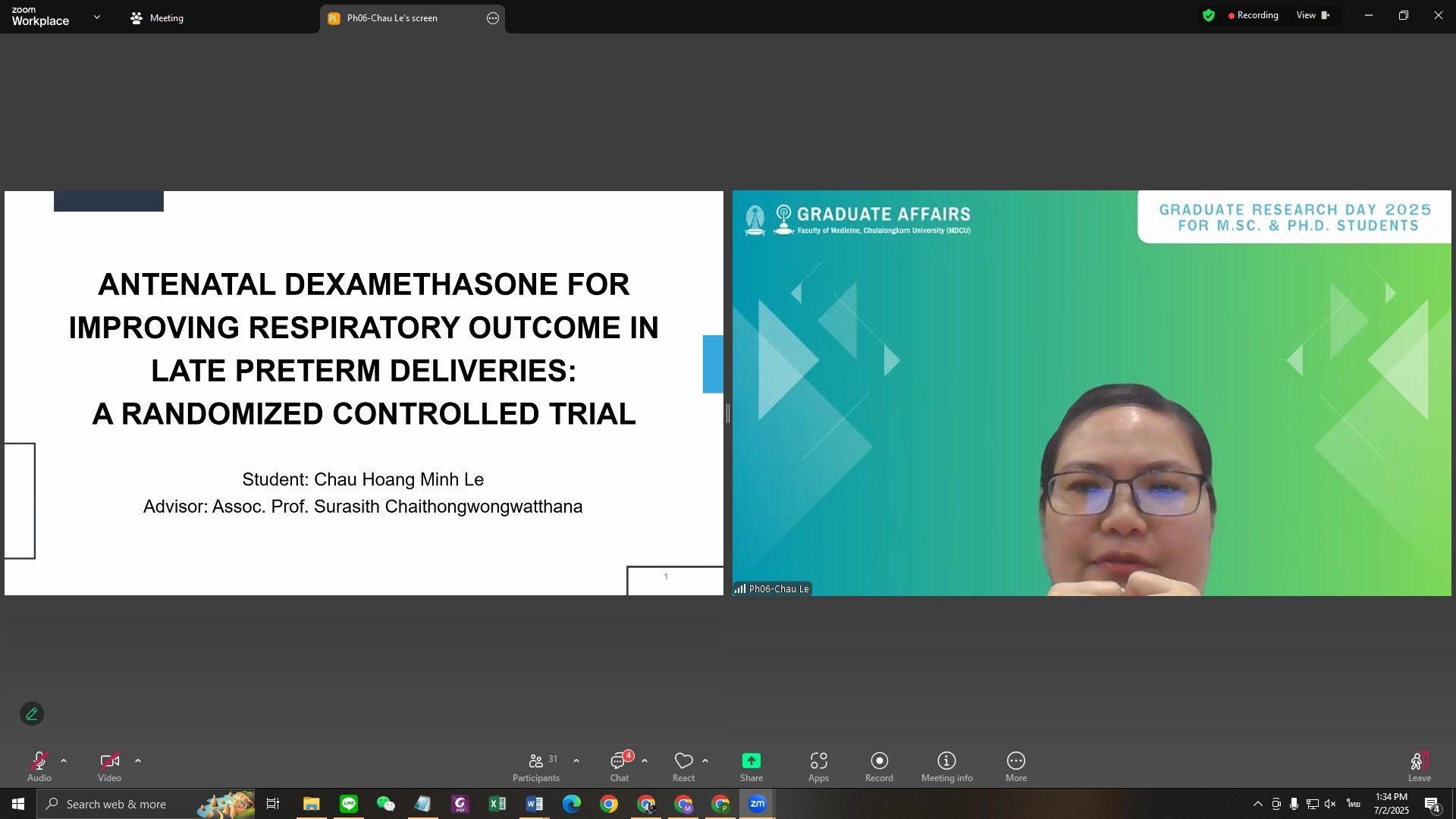The height and width of the screenshot is (819, 1456).
Task: Open the More options menu
Action: tap(1015, 766)
